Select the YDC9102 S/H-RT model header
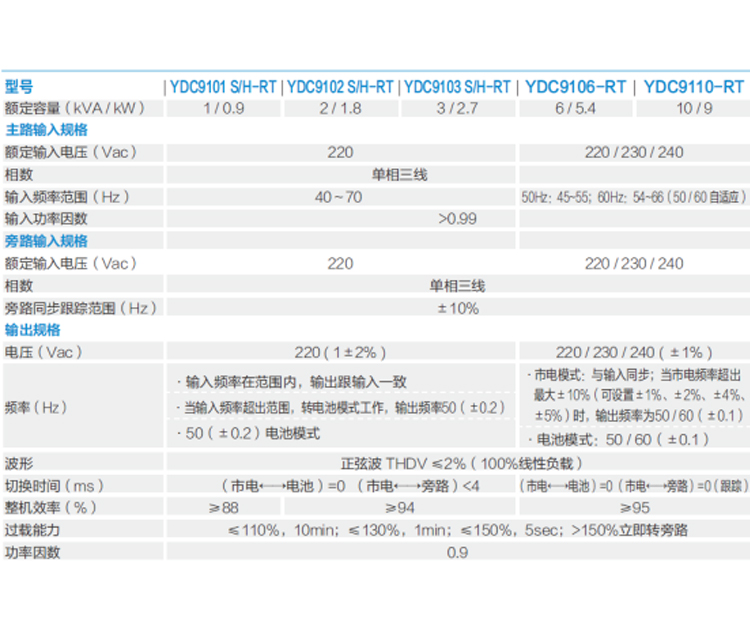Viewport: 750px width, 630px height. coord(340,87)
